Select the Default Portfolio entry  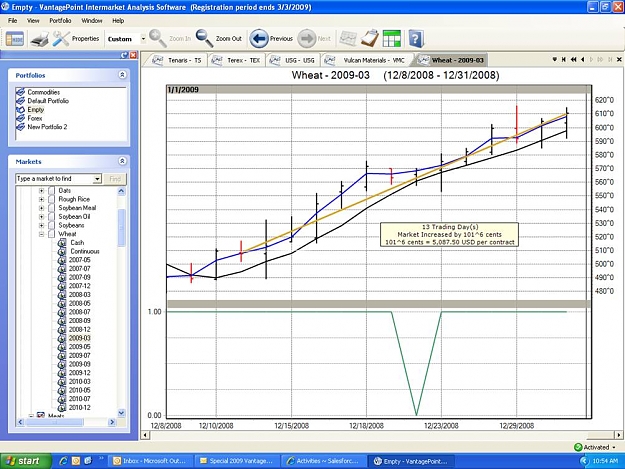tap(48, 101)
